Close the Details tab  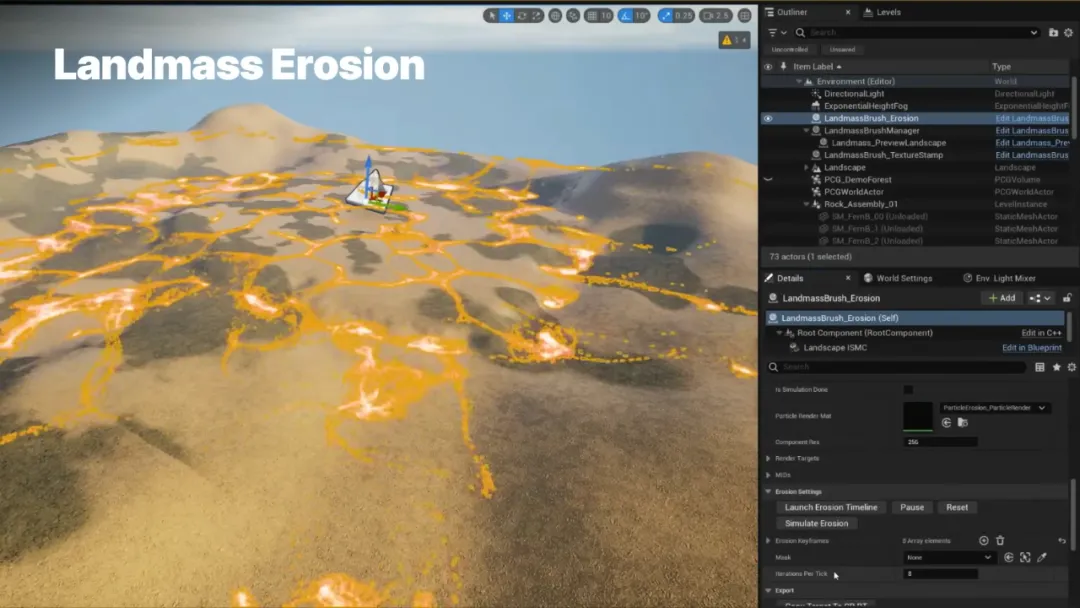tap(848, 278)
